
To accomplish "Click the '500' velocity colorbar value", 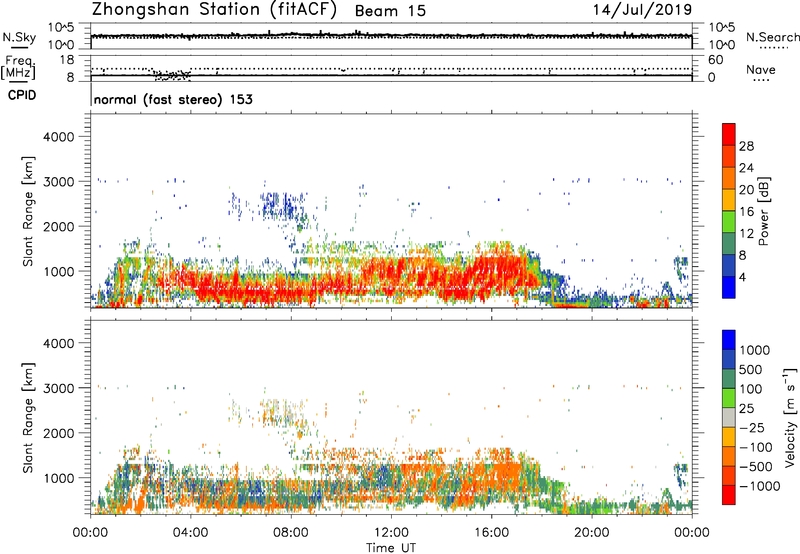I will 753,369.
